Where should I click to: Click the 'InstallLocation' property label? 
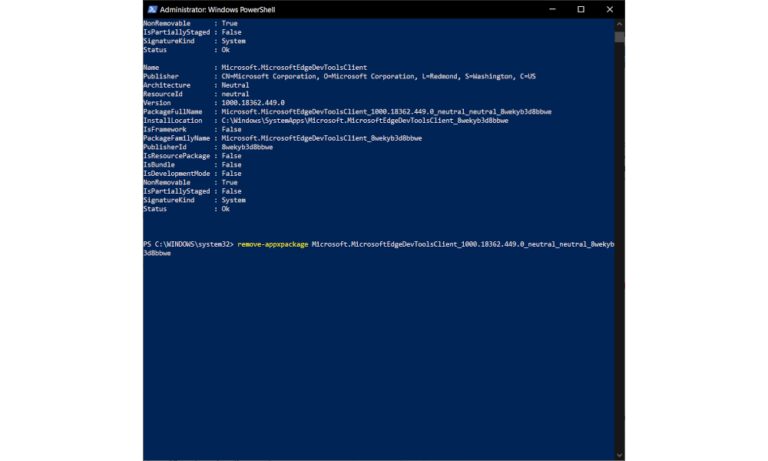[172, 121]
